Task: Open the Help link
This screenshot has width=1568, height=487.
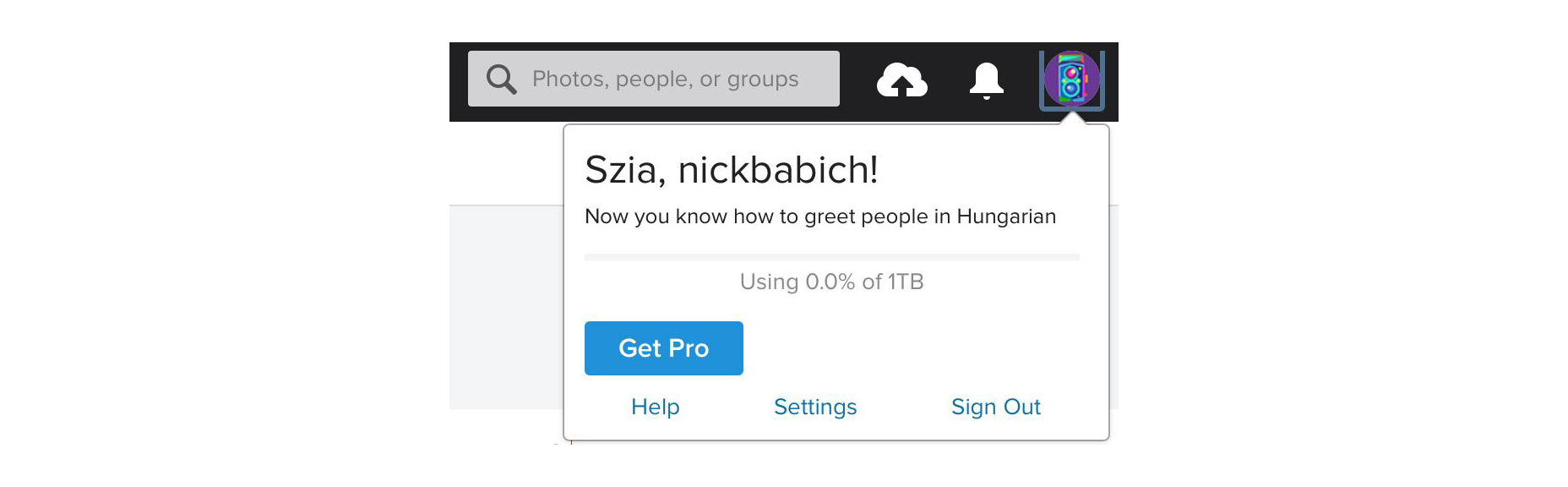Action: (655, 407)
